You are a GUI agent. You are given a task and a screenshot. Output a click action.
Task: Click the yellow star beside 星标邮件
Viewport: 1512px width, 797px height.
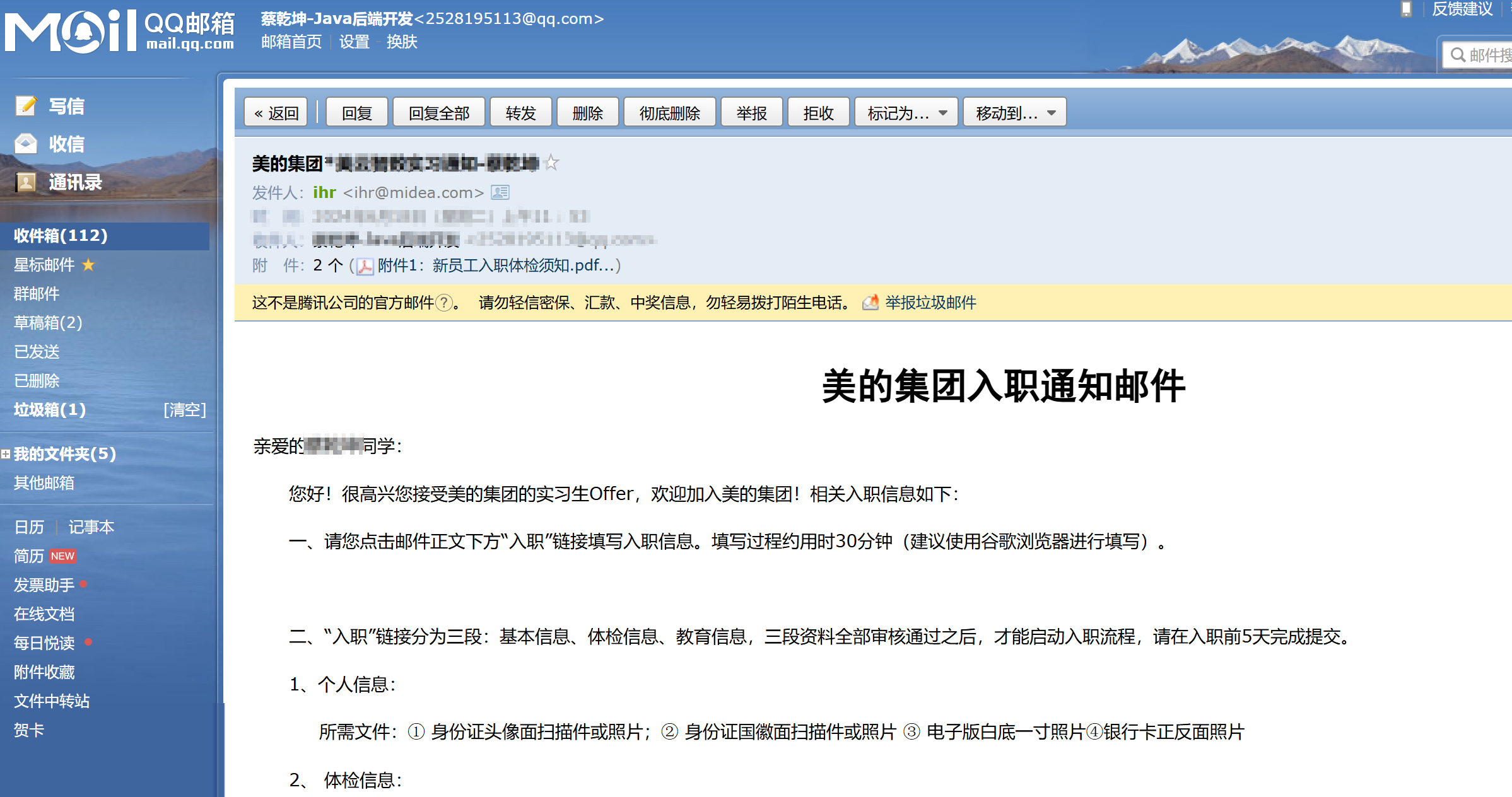[x=88, y=265]
